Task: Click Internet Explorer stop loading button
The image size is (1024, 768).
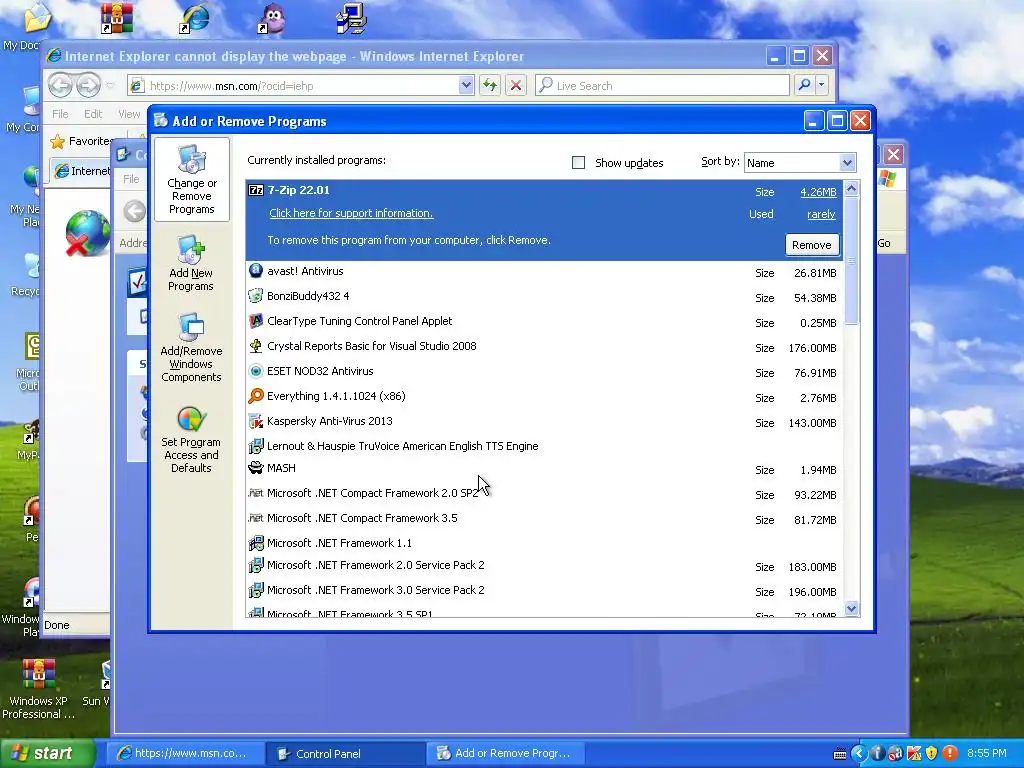Action: point(516,85)
